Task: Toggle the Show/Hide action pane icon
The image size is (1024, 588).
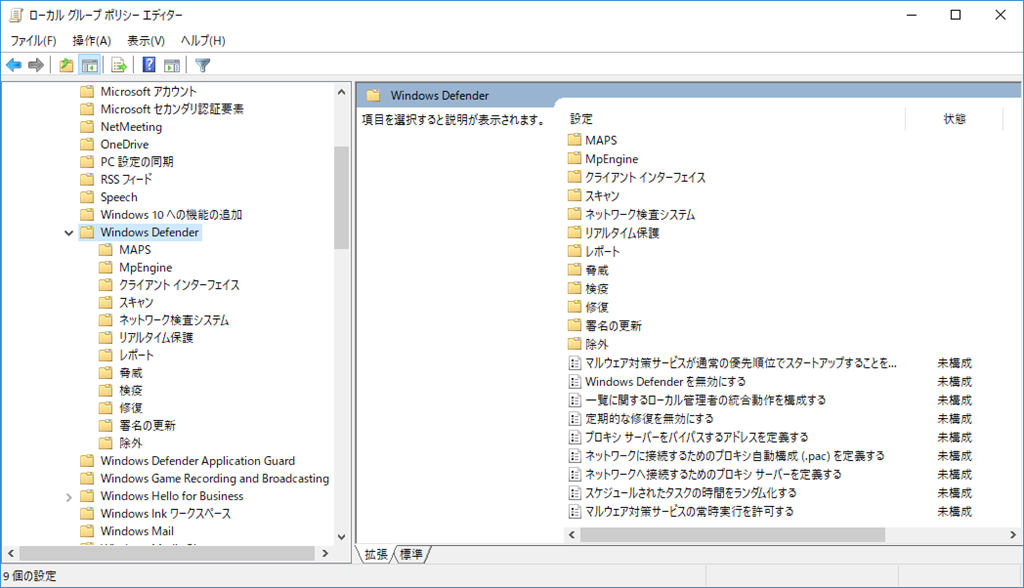Action: (x=172, y=65)
